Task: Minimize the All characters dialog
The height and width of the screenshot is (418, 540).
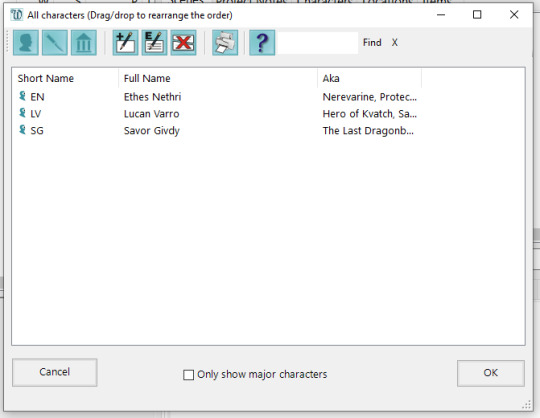Action: (441, 15)
